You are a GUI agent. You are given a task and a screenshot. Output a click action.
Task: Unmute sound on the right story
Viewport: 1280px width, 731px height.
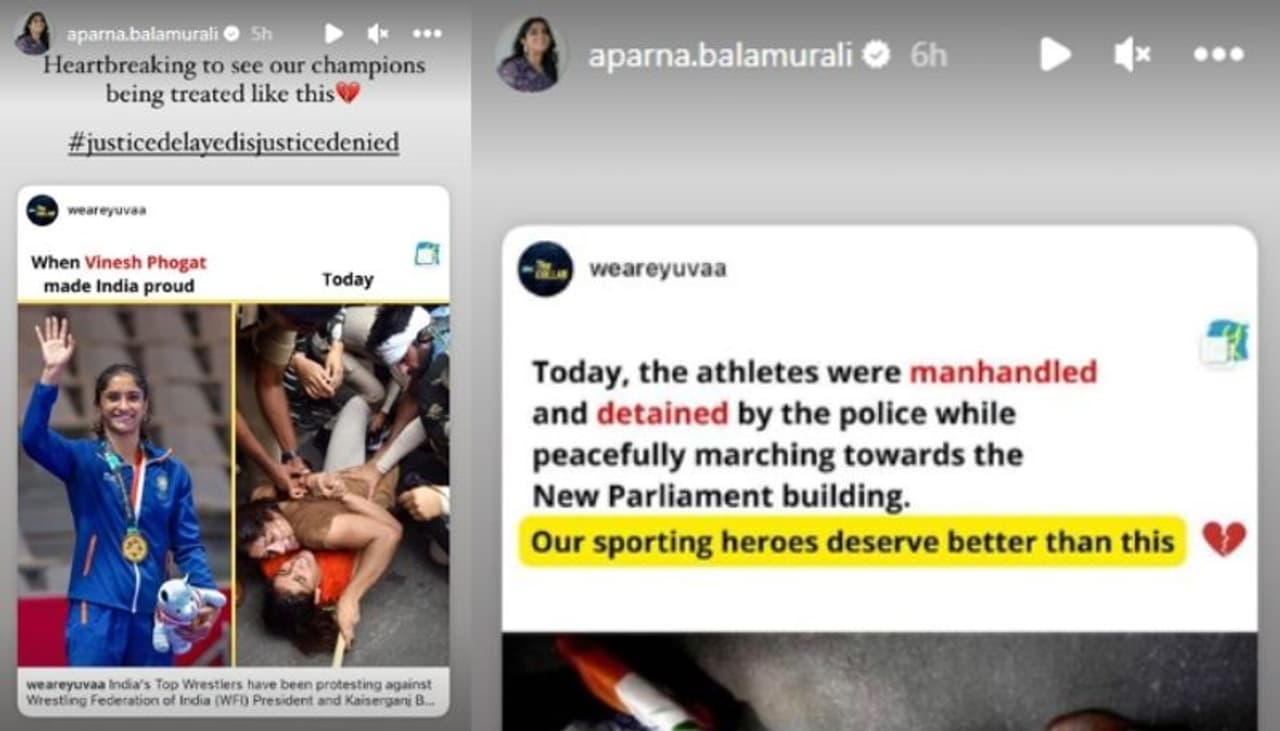click(1133, 54)
